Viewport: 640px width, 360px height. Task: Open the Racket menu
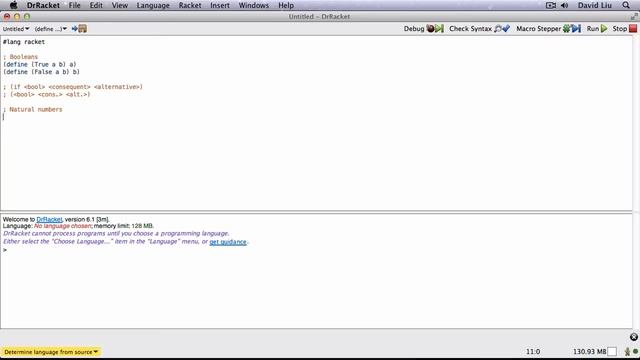(x=190, y=5)
